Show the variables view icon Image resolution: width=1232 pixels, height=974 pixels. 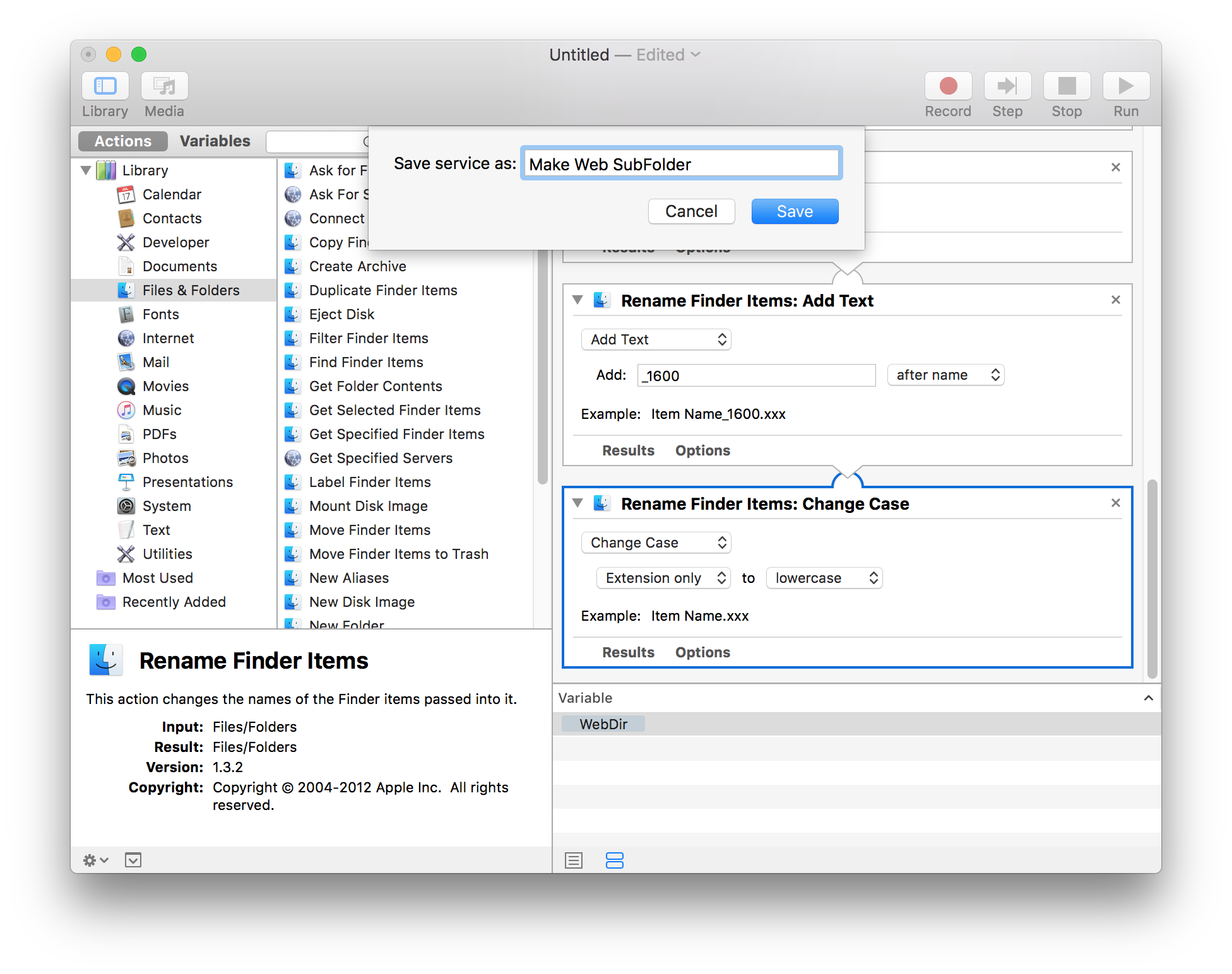coord(614,860)
